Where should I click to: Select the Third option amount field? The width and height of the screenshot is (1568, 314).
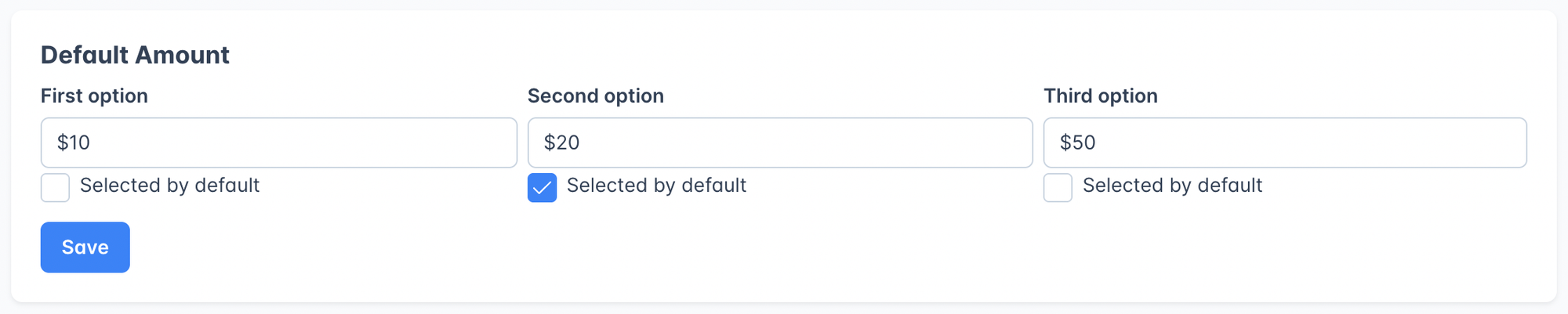(1284, 143)
